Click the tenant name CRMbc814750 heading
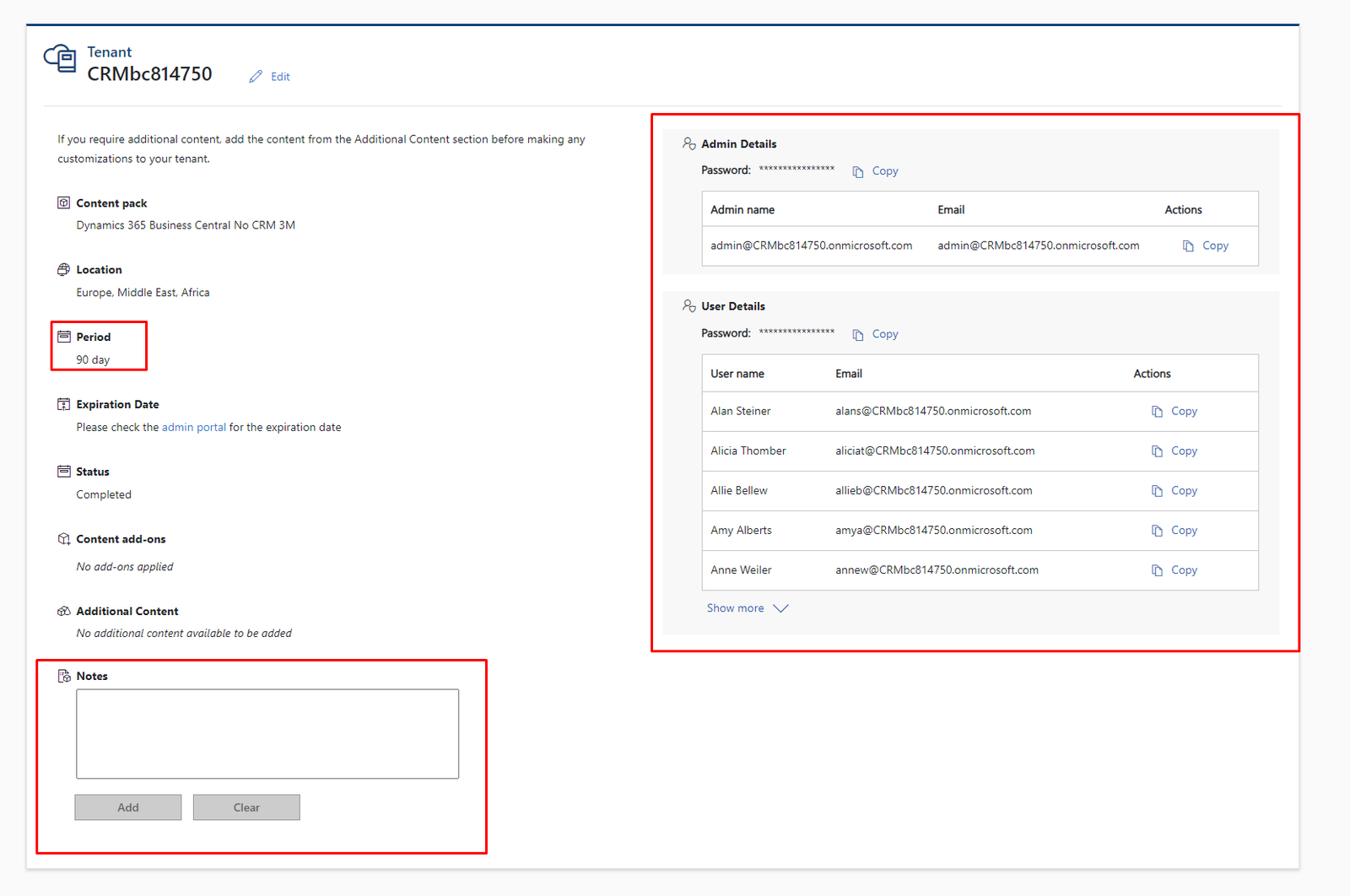The image size is (1350, 896). [150, 74]
